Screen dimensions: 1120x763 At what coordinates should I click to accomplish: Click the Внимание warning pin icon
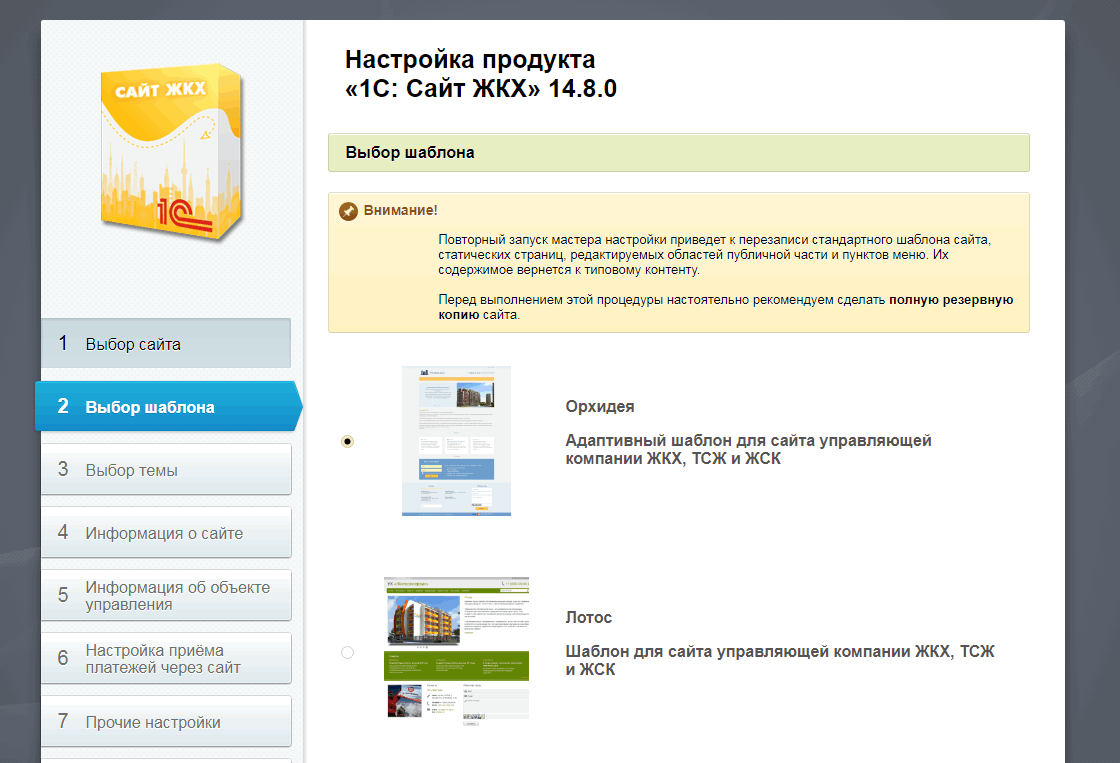[349, 211]
